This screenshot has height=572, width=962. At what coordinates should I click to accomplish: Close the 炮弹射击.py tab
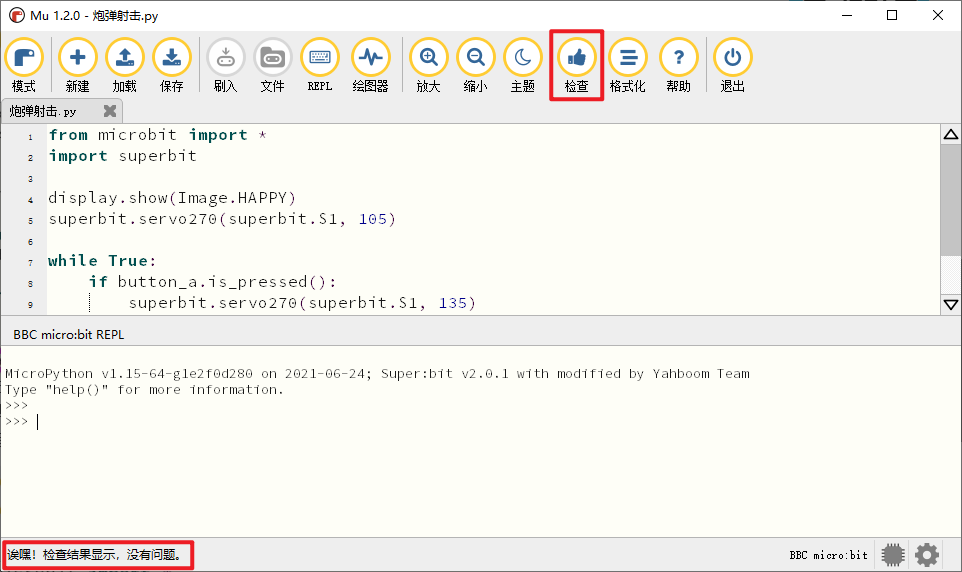[110, 110]
